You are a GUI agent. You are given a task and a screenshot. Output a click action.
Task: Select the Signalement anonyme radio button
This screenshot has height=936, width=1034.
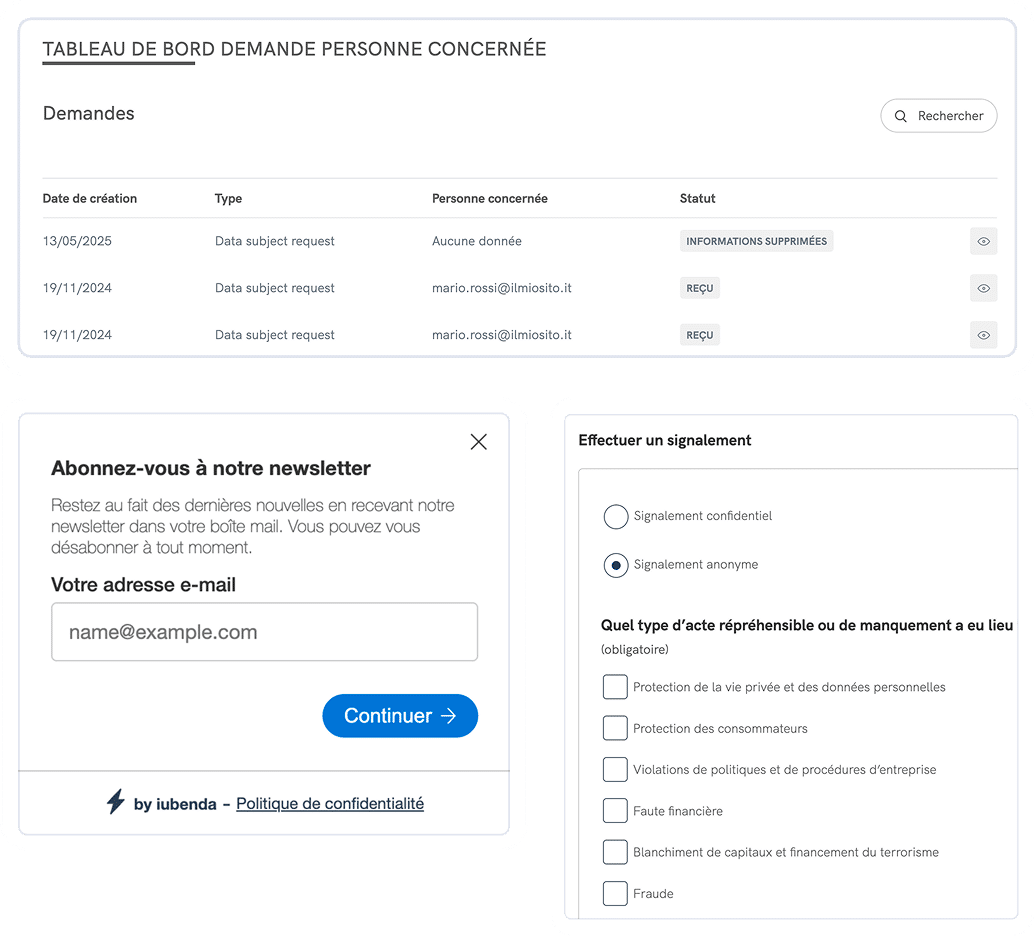pyautogui.click(x=616, y=565)
